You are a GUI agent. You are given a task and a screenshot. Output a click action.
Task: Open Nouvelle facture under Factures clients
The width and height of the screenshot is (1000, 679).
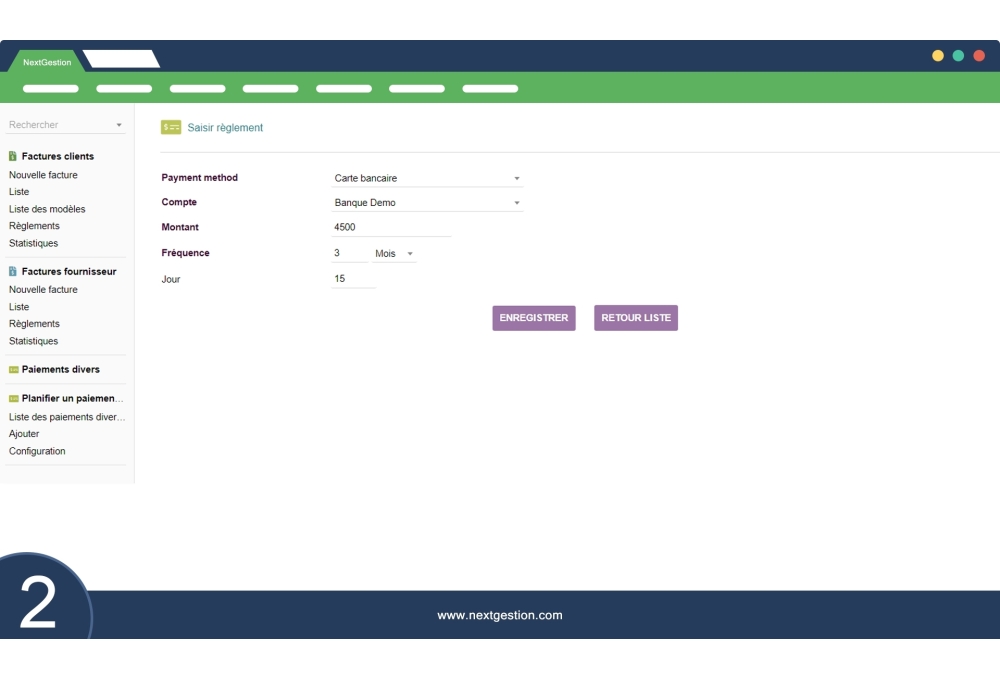(x=43, y=174)
